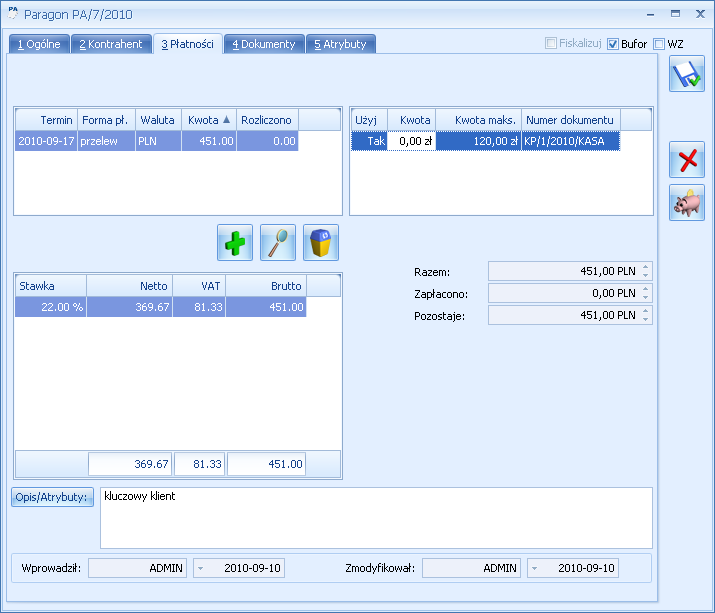Click the 369.67 Netto cell in VAT row
The height and width of the screenshot is (613, 715).
(x=130, y=307)
